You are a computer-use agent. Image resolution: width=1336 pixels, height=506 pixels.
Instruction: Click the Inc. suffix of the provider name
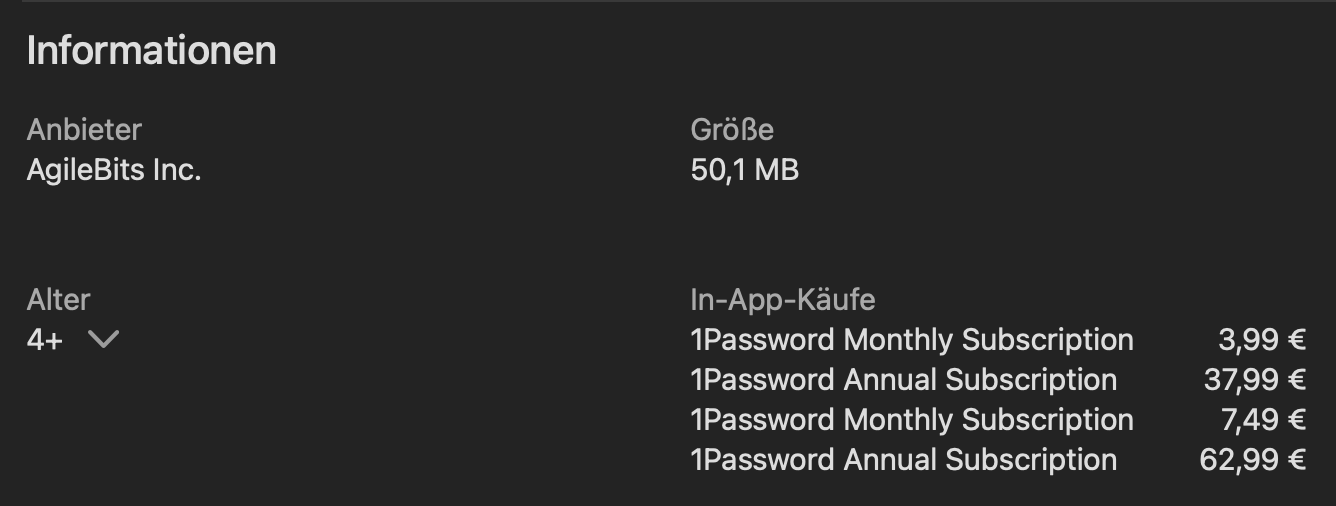(x=176, y=170)
